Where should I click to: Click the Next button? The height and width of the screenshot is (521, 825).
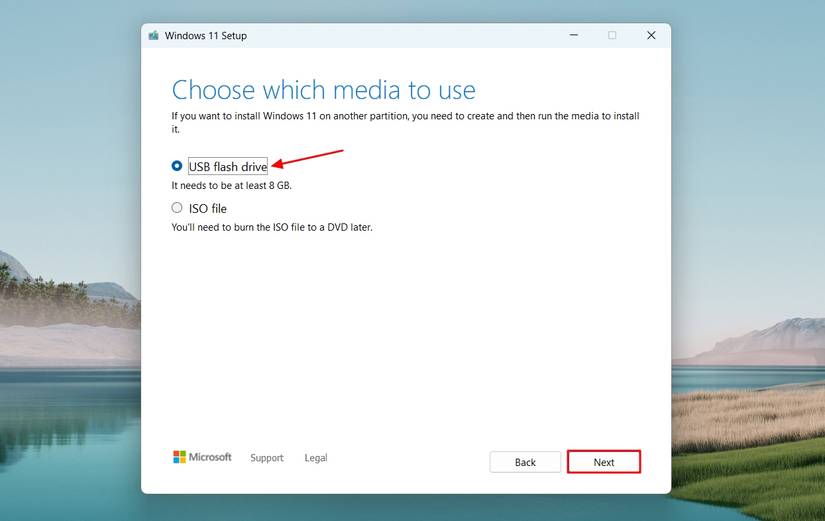(x=603, y=462)
